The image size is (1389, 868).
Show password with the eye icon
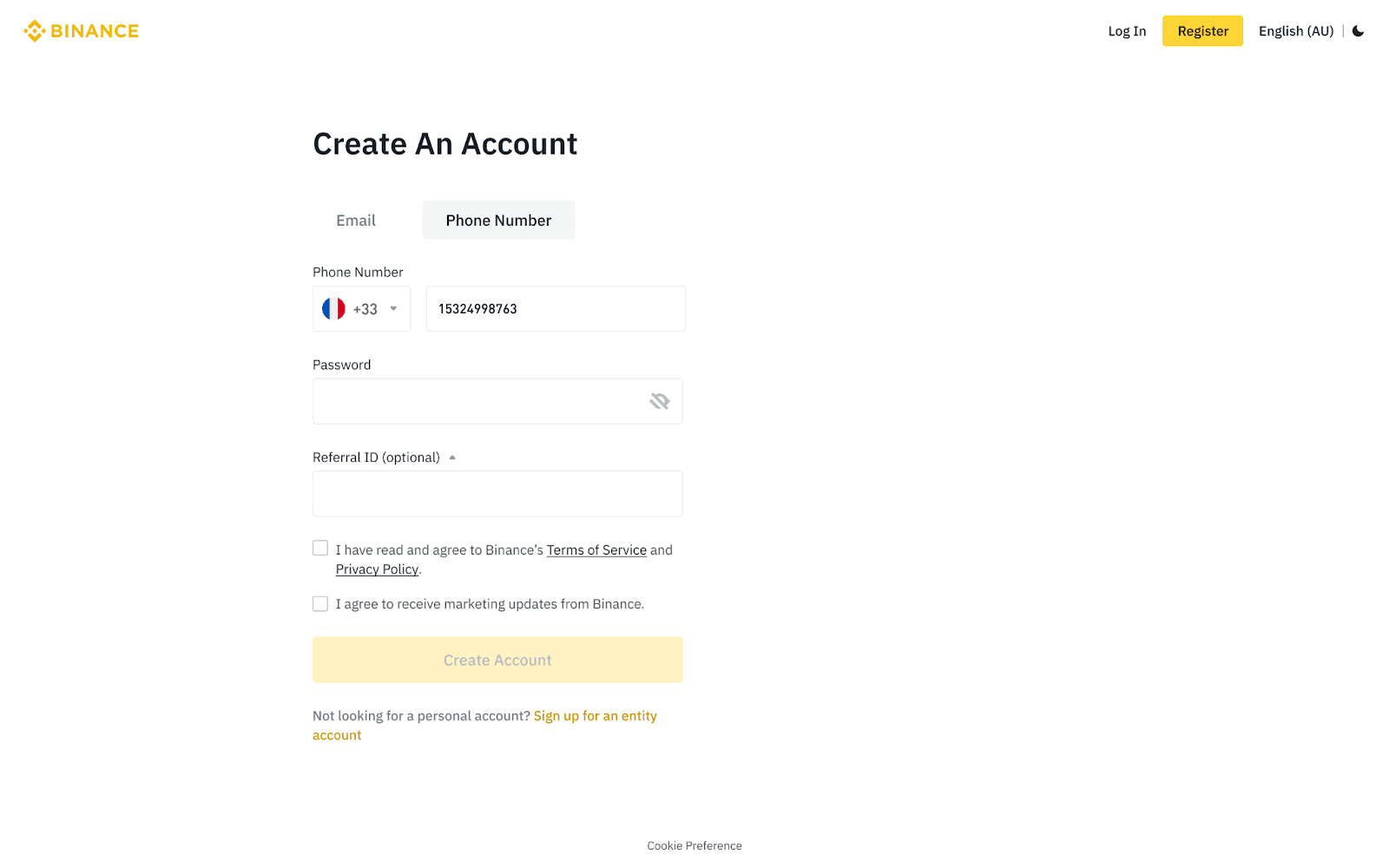pos(660,401)
